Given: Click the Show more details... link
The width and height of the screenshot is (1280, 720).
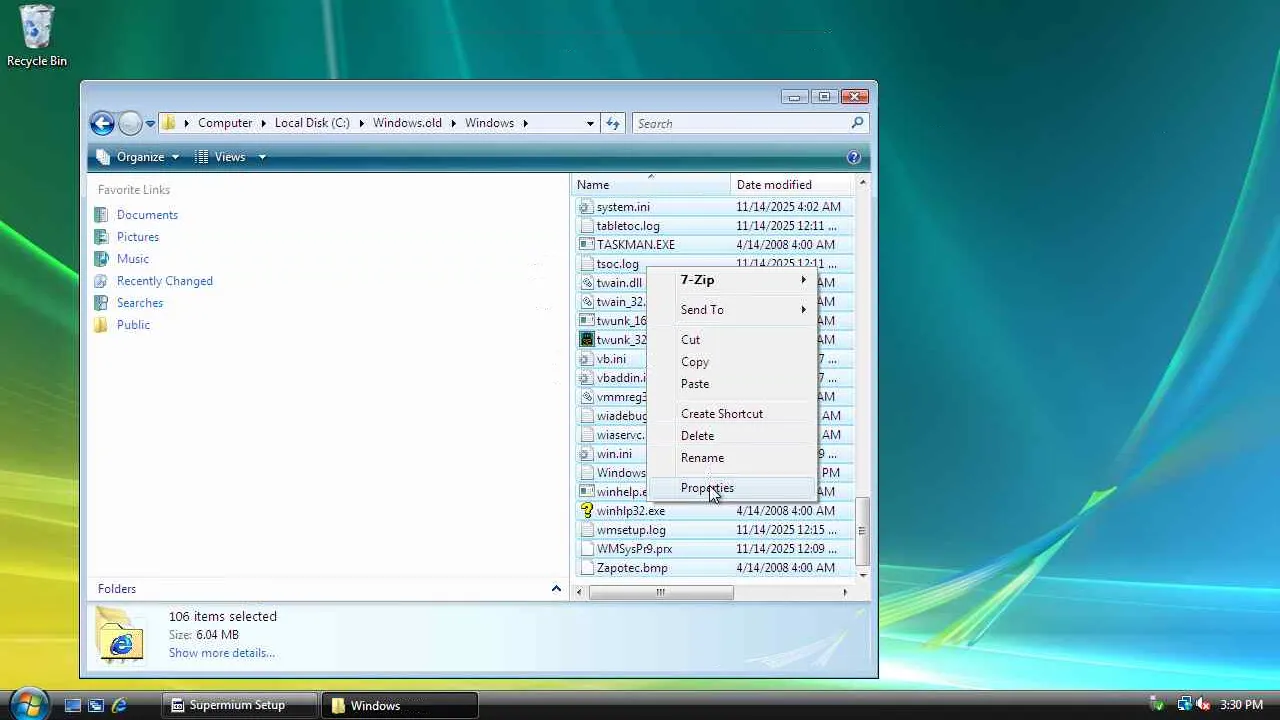Looking at the screenshot, I should pos(221,653).
